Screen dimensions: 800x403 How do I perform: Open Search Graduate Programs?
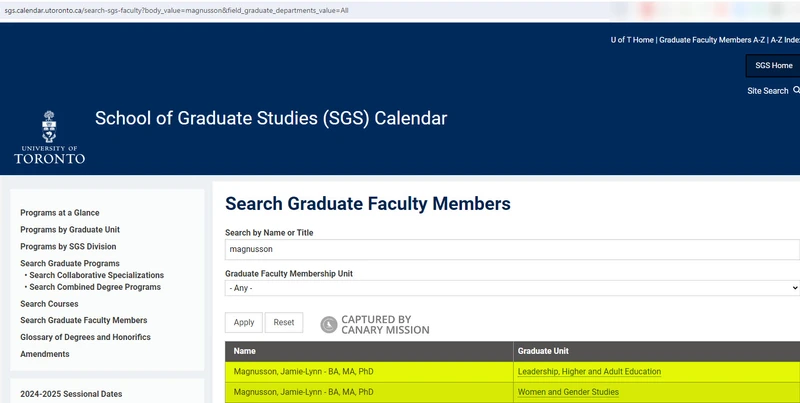pyautogui.click(x=70, y=263)
